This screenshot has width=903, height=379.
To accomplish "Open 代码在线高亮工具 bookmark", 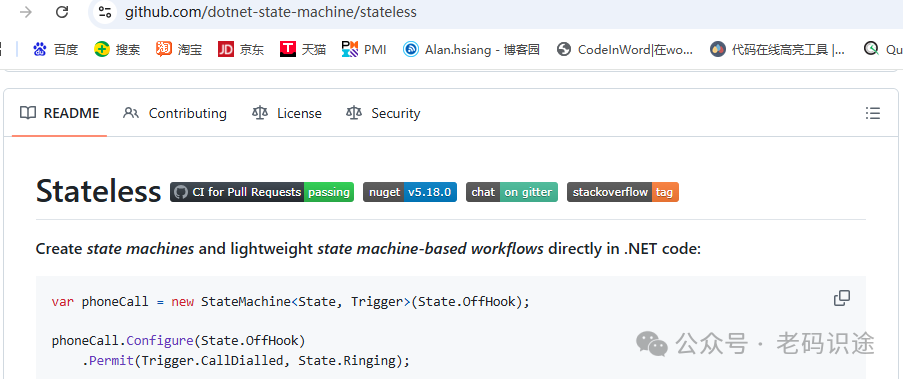I will (778, 50).
